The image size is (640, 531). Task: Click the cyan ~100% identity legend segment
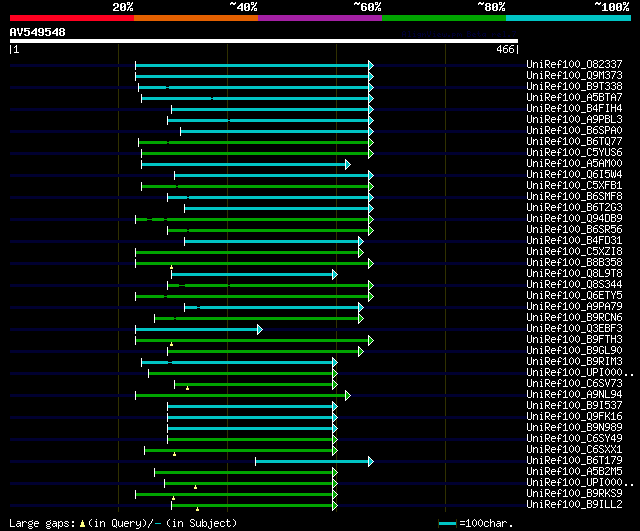click(x=569, y=18)
